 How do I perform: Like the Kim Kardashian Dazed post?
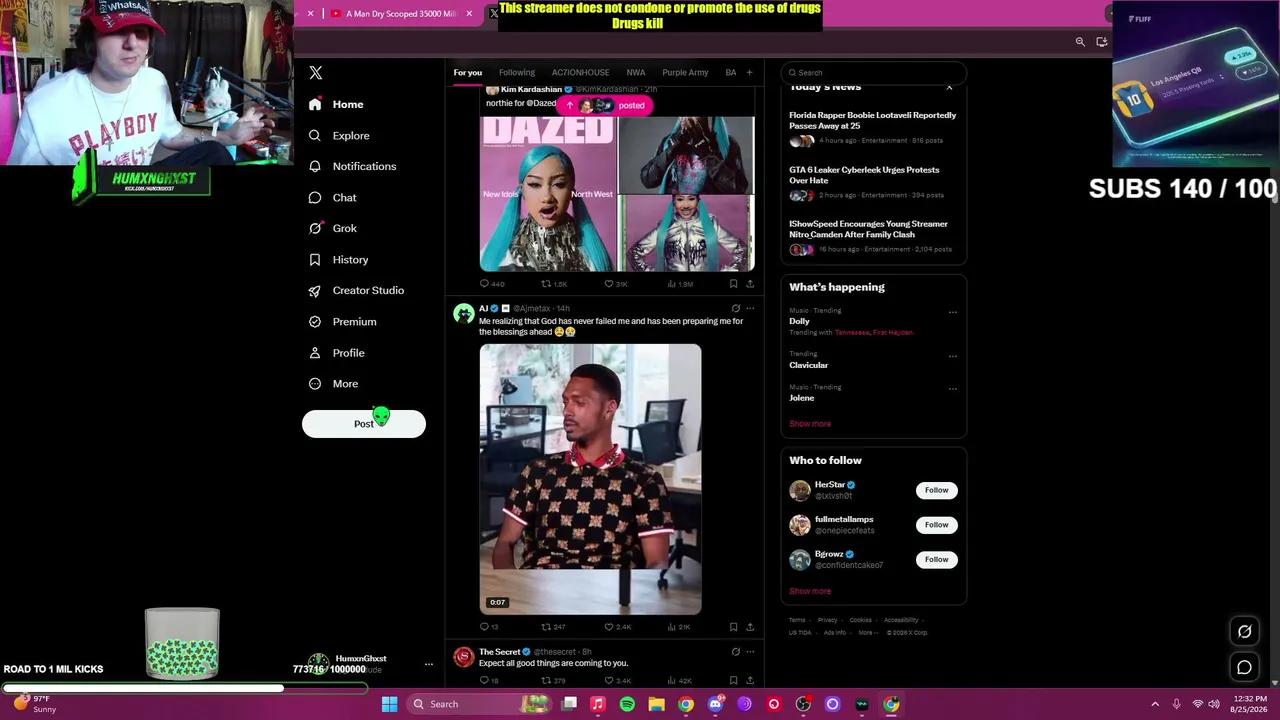(609, 284)
